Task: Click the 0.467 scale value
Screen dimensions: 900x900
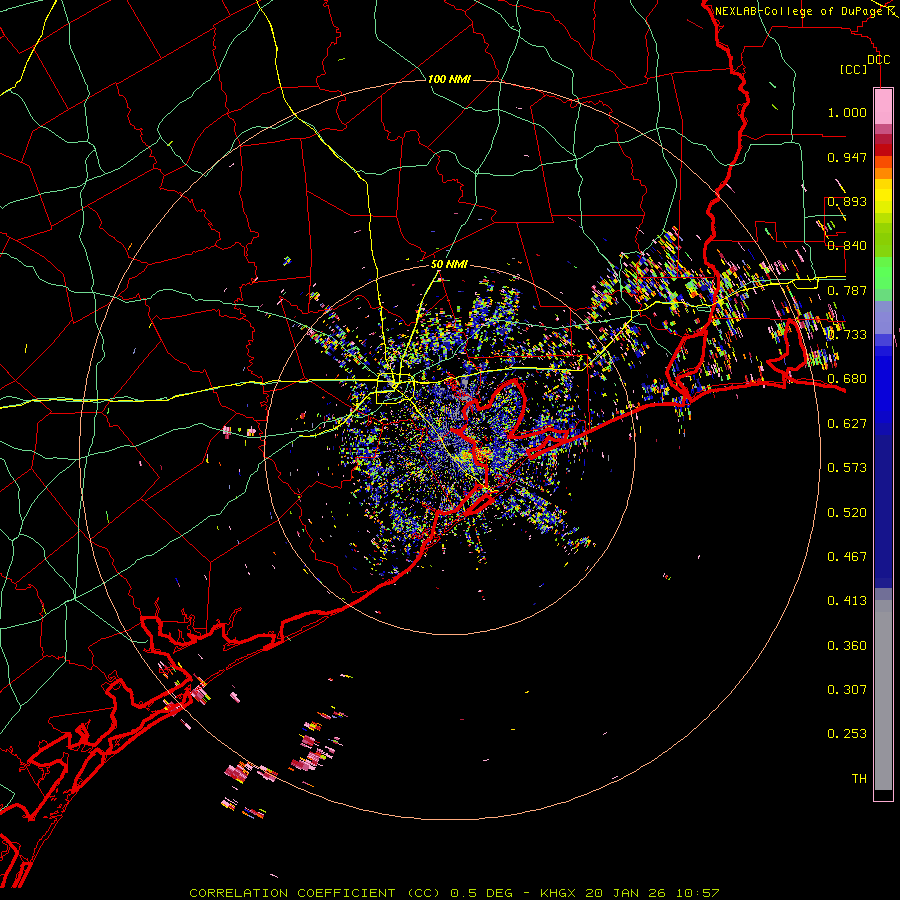Action: [x=847, y=557]
